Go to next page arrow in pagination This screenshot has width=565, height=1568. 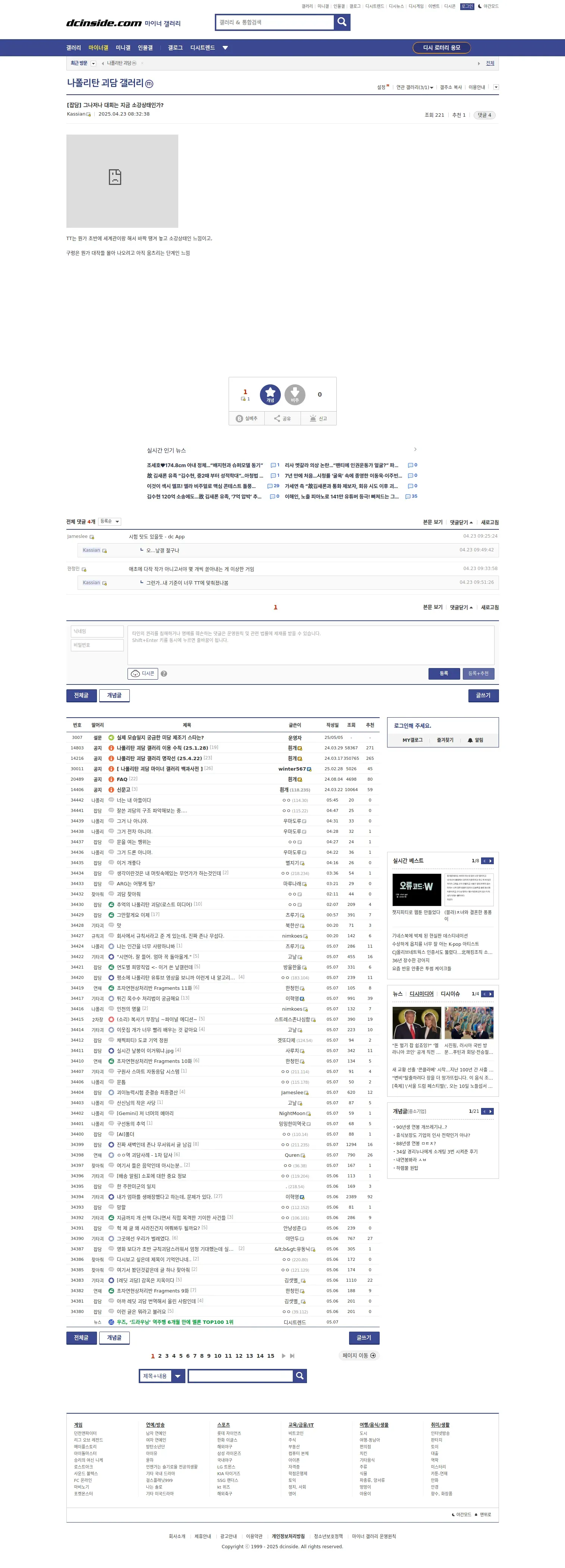[x=284, y=1356]
